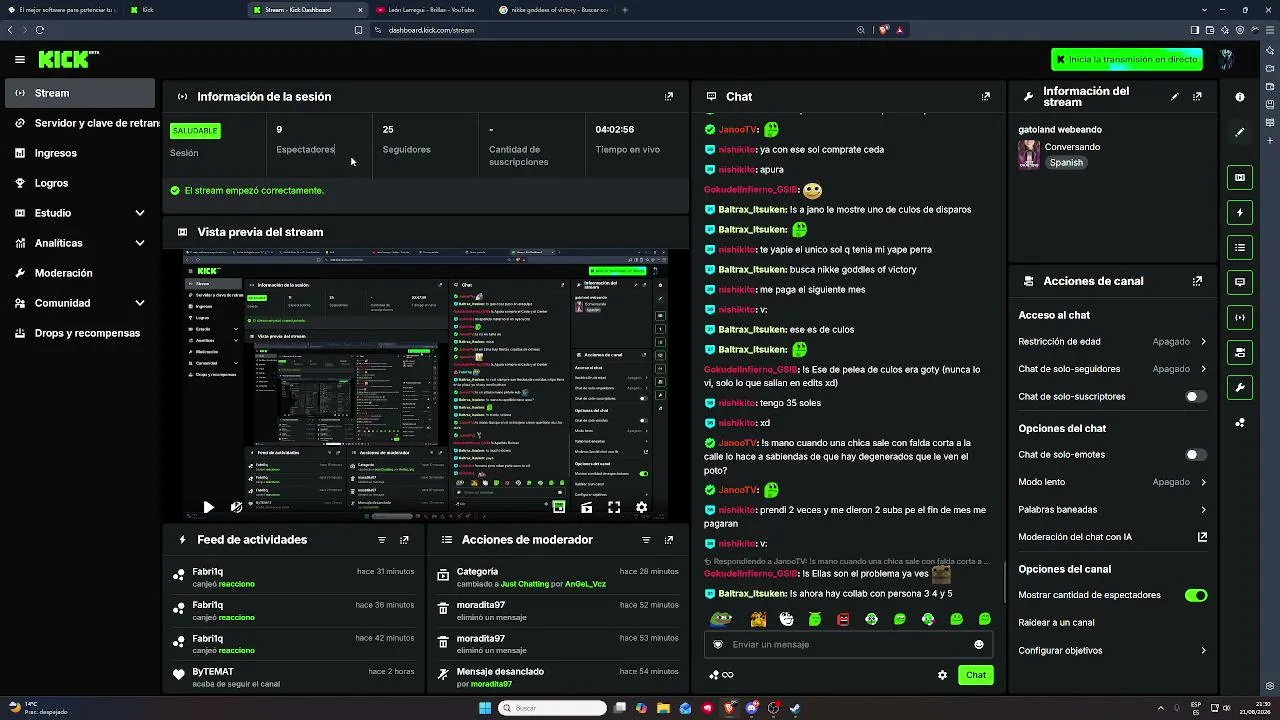Pop out the Acciones de moderador panel

coord(669,540)
